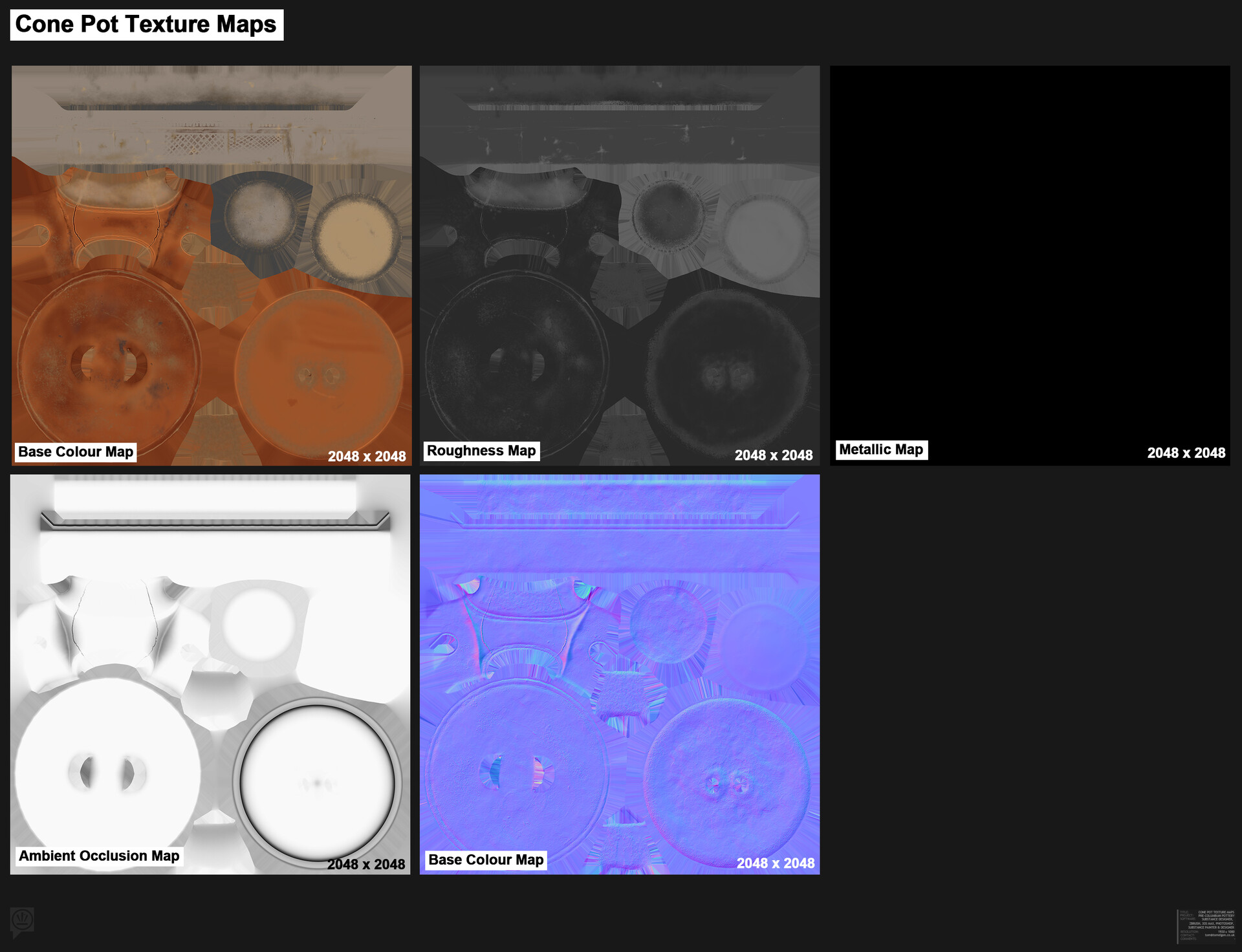Click the 'Metallic Map' label
Viewport: 1242px width, 952px height.
click(881, 449)
